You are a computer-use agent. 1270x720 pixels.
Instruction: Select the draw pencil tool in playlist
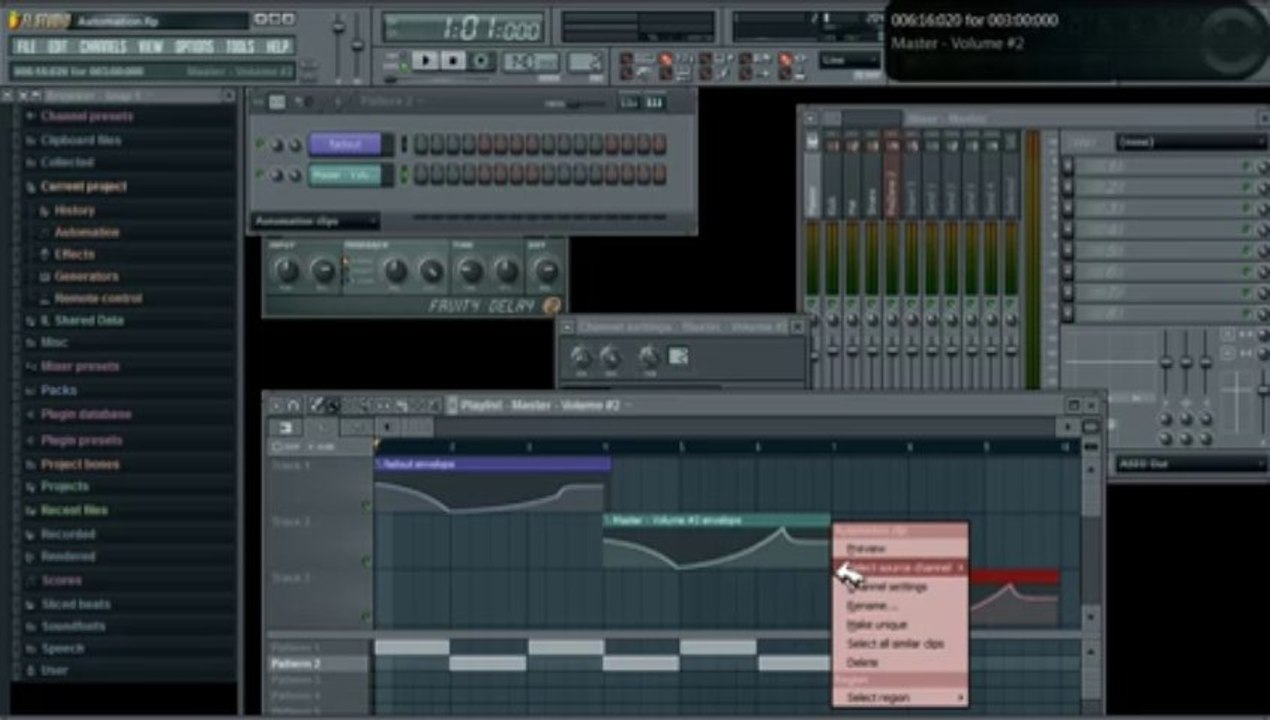(x=317, y=405)
